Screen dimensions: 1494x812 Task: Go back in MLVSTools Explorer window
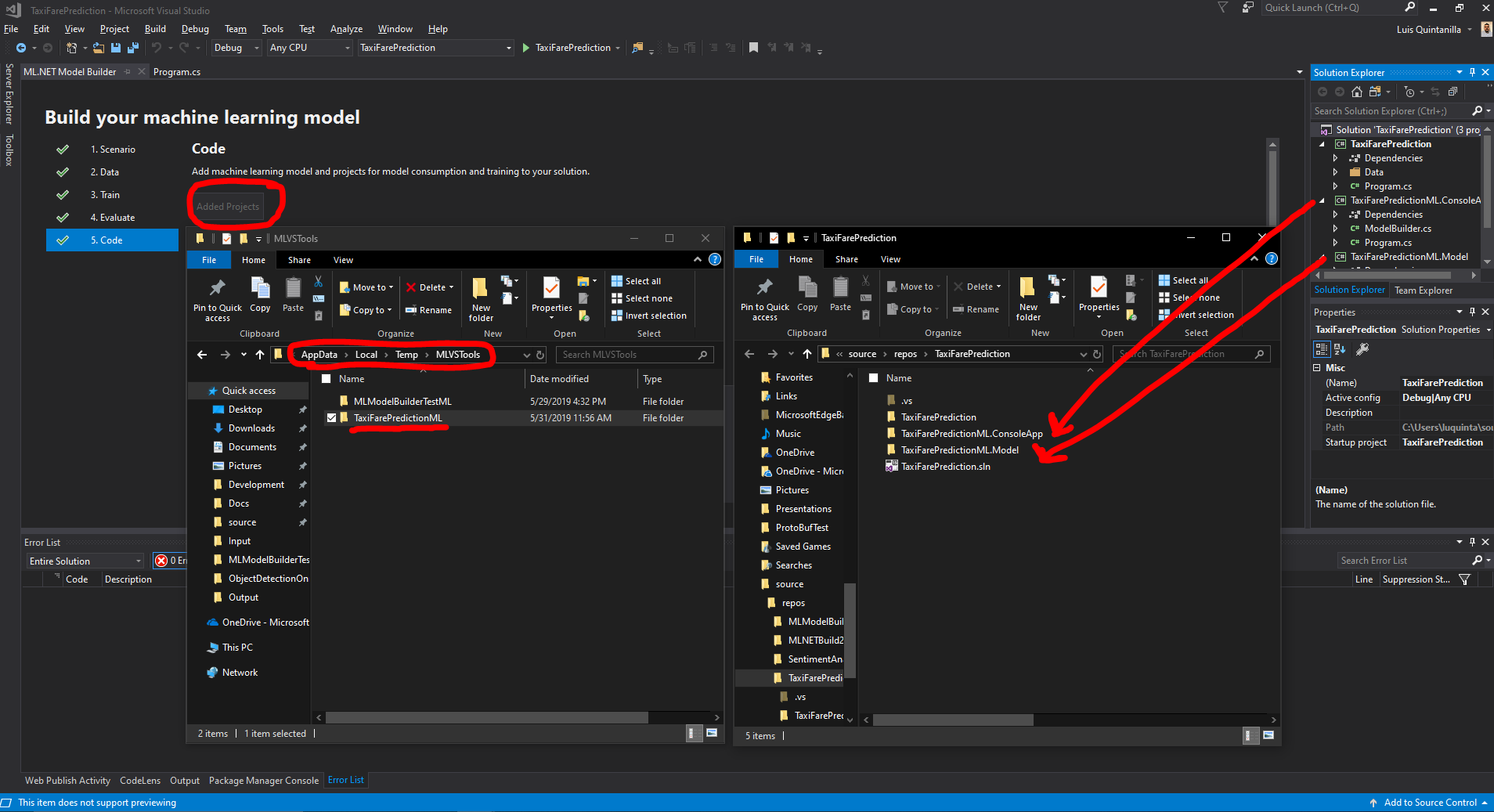pyautogui.click(x=202, y=355)
